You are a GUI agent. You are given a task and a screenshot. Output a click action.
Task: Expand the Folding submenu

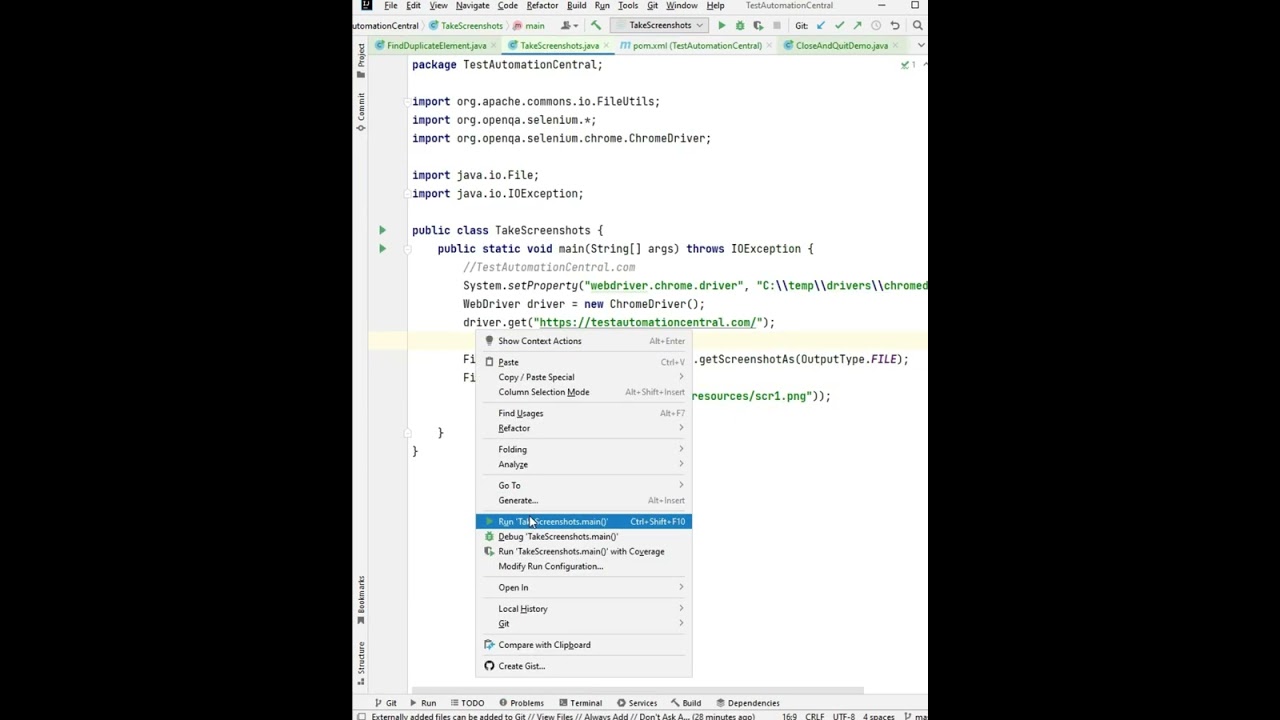[x=583, y=449]
